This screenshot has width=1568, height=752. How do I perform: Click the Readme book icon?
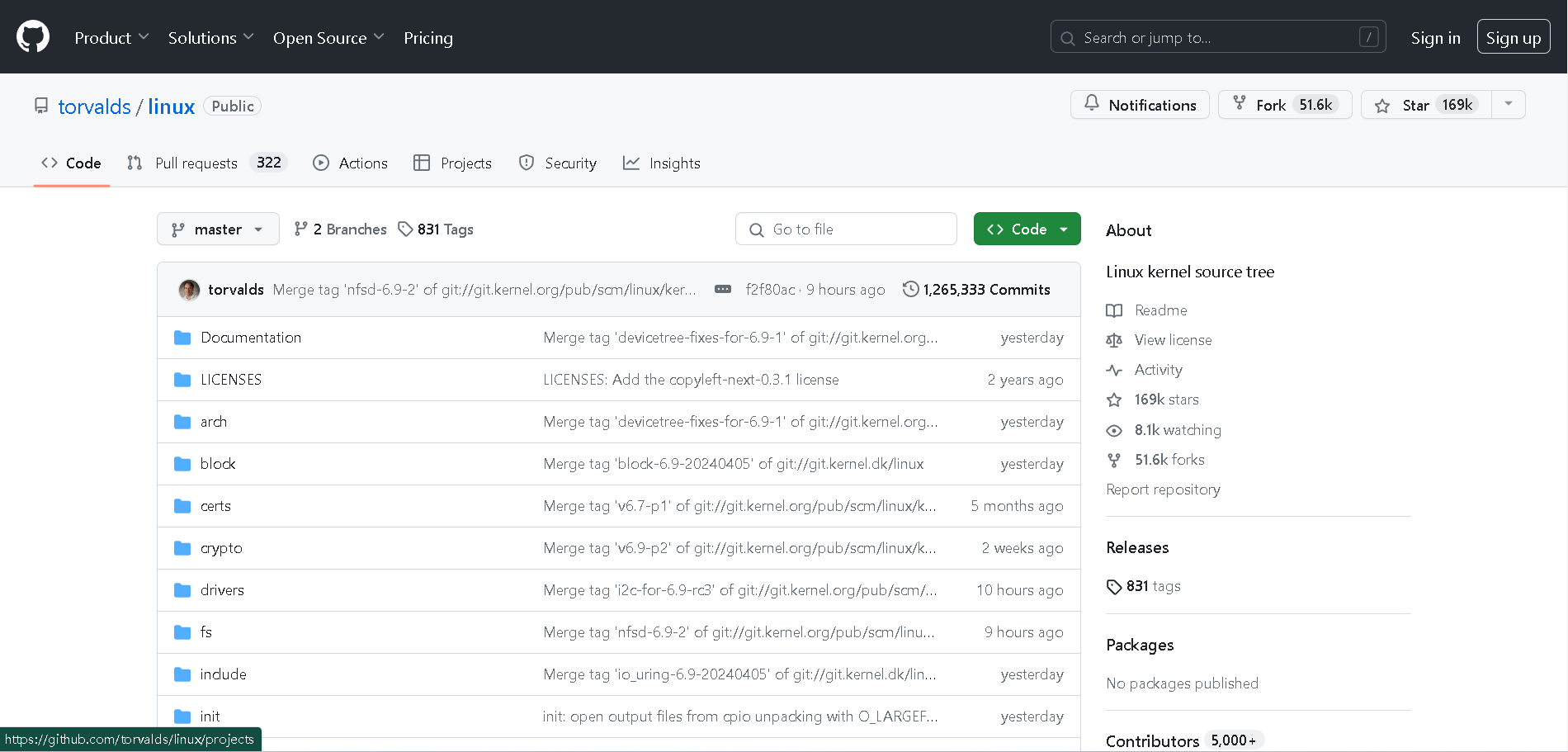(1114, 310)
